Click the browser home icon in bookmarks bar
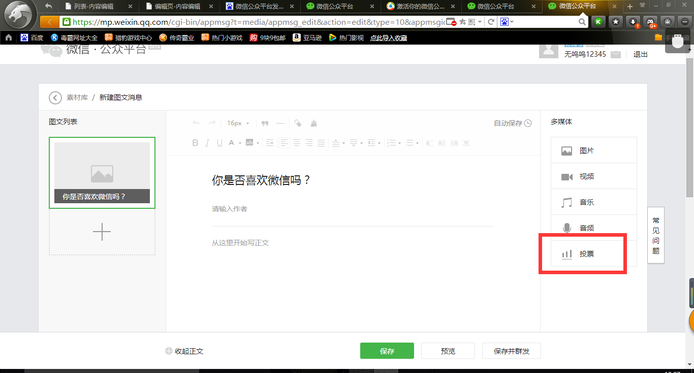 [x=8, y=38]
